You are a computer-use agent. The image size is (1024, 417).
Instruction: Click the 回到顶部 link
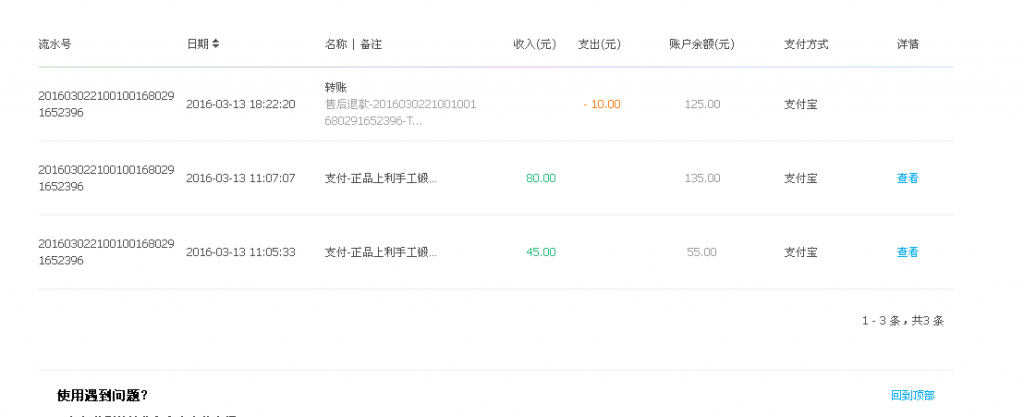pyautogui.click(x=912, y=395)
